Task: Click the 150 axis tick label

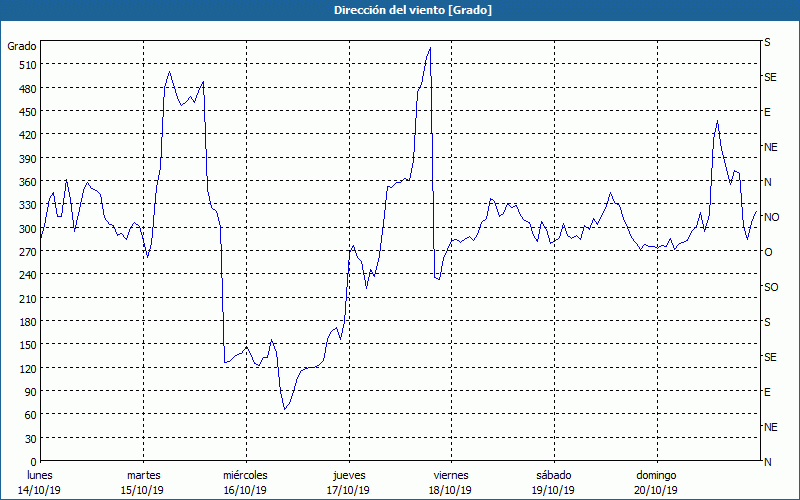Action: [x=27, y=345]
